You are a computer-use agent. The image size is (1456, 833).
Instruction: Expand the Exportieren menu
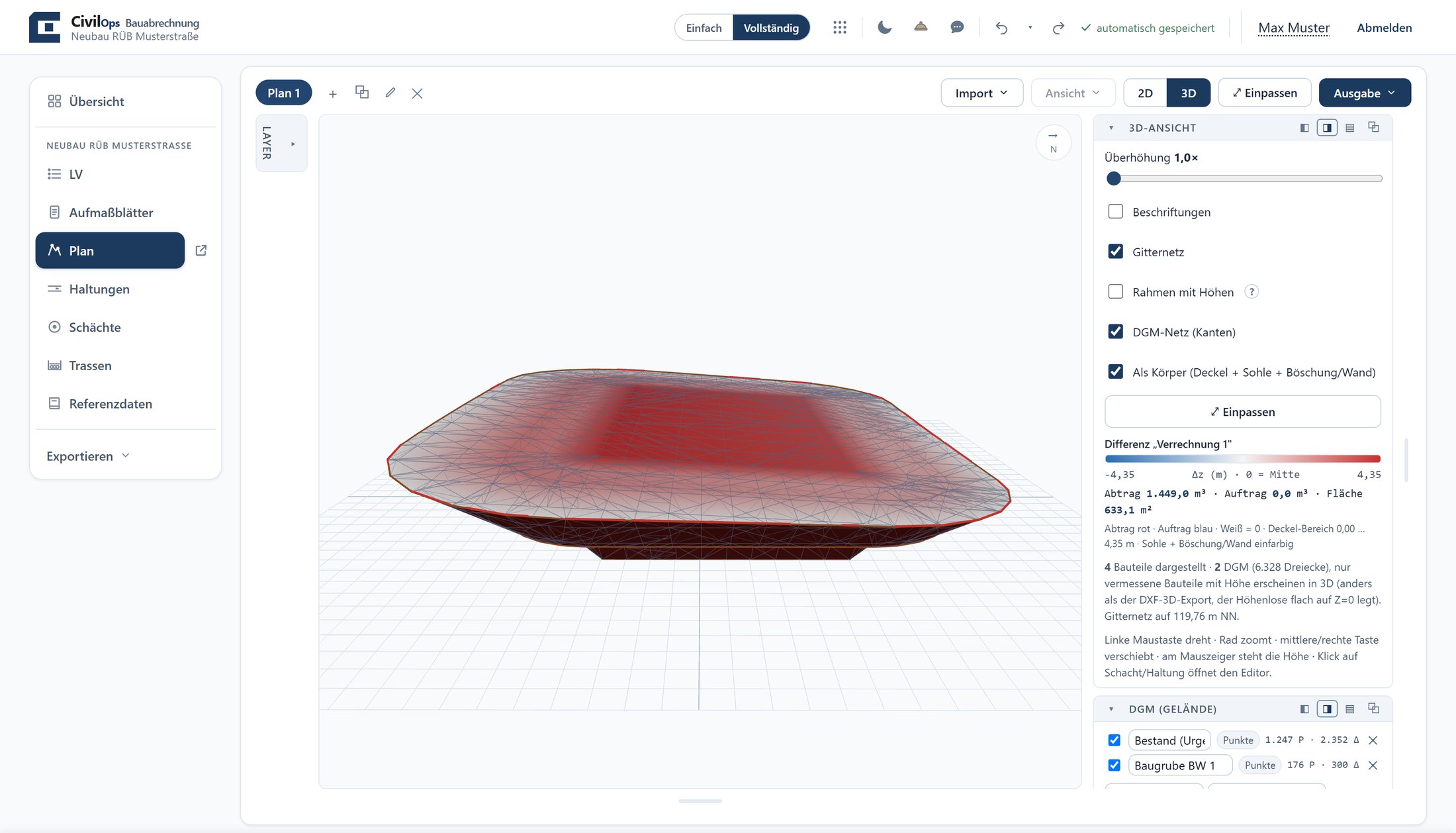click(88, 456)
